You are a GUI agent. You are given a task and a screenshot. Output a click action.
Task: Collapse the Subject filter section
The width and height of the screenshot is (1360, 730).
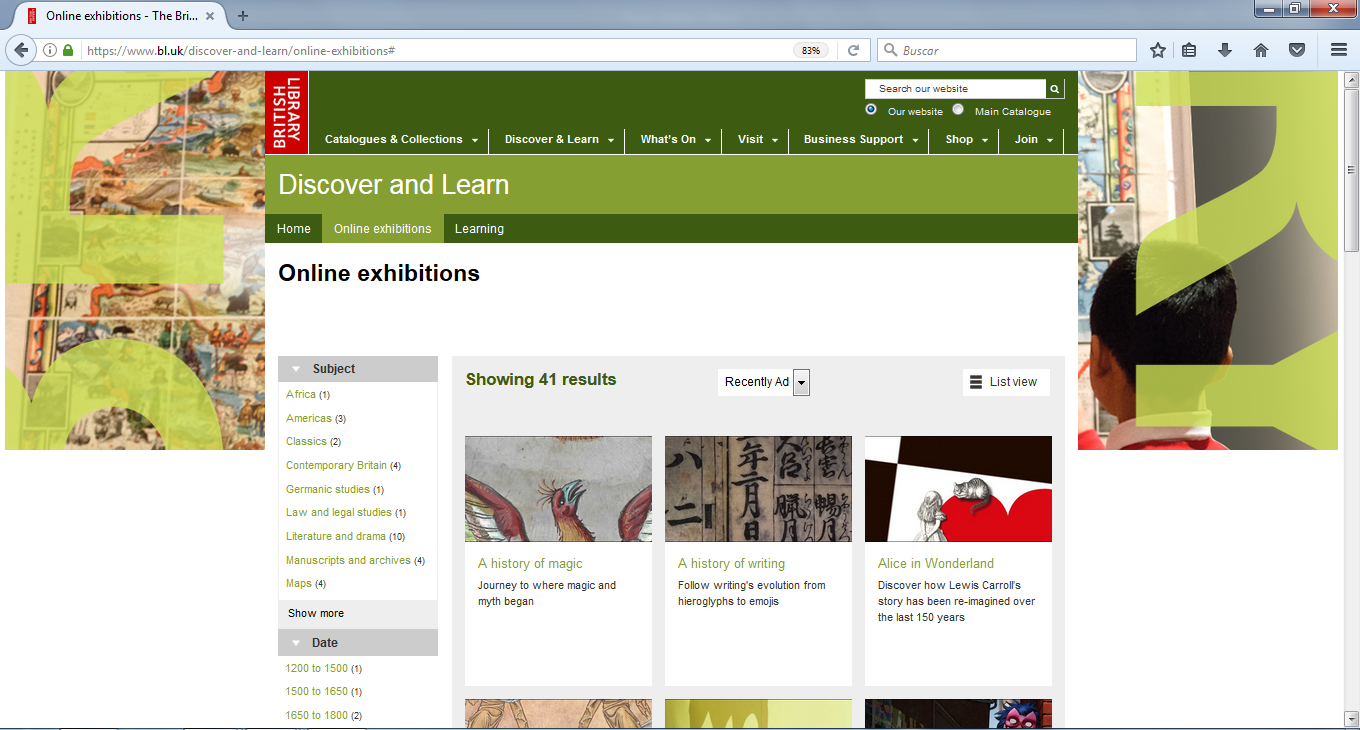pyautogui.click(x=297, y=369)
